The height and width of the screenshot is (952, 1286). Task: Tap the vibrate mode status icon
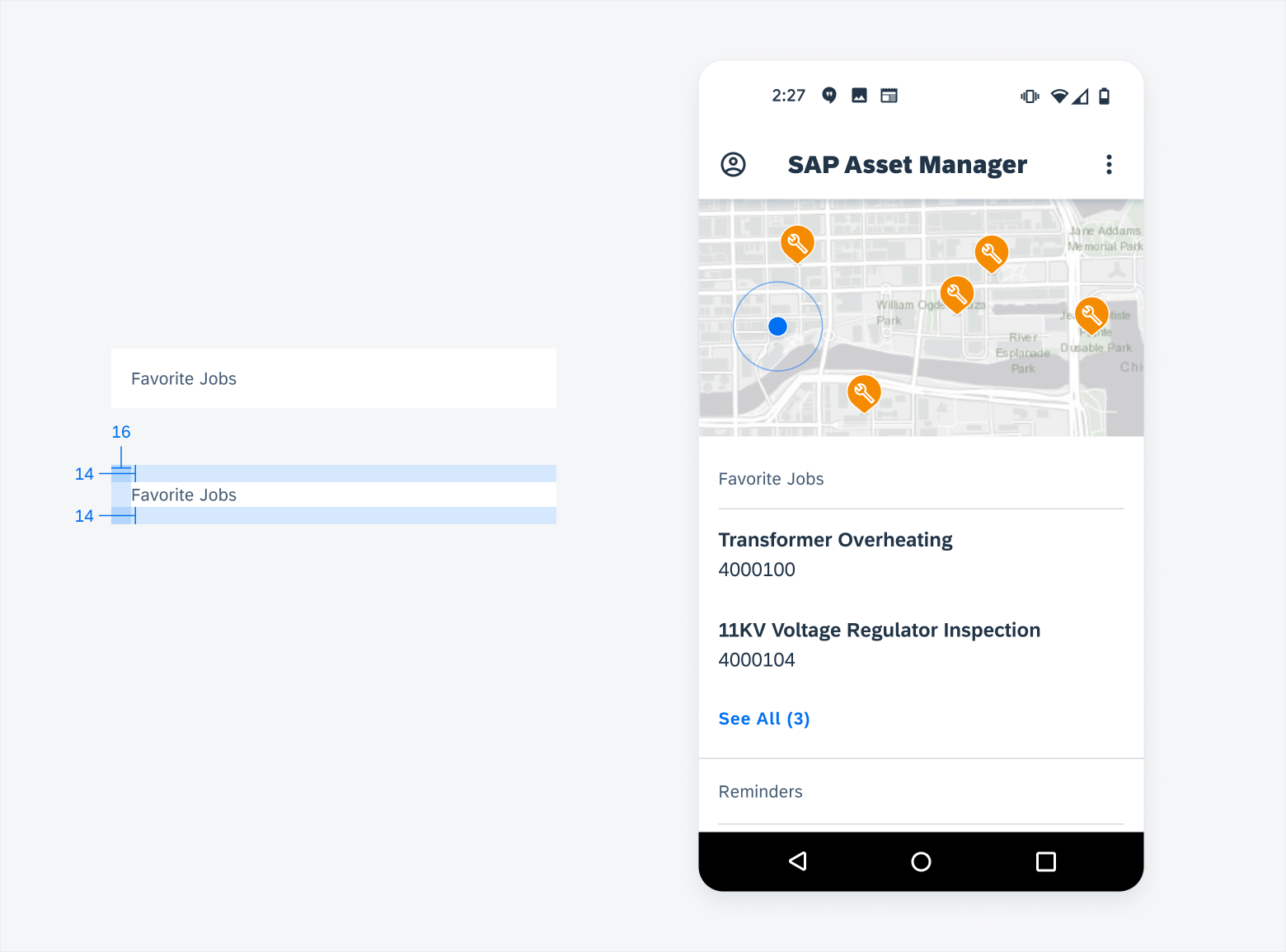click(x=1030, y=96)
